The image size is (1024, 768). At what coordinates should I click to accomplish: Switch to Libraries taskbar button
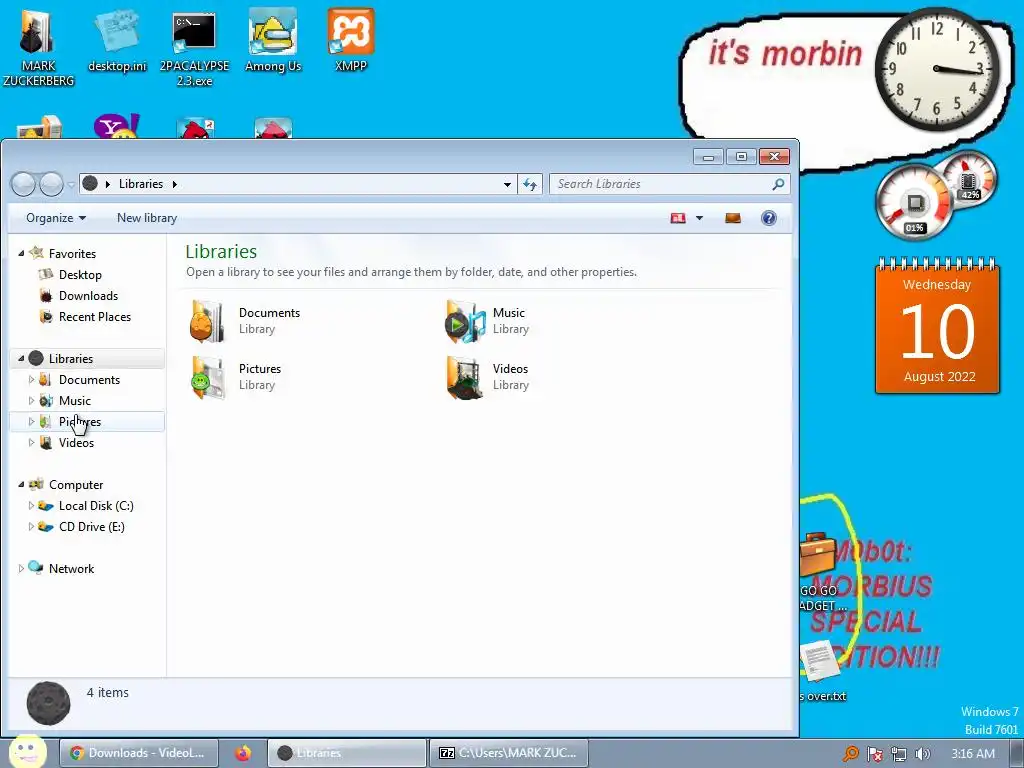[x=347, y=753]
